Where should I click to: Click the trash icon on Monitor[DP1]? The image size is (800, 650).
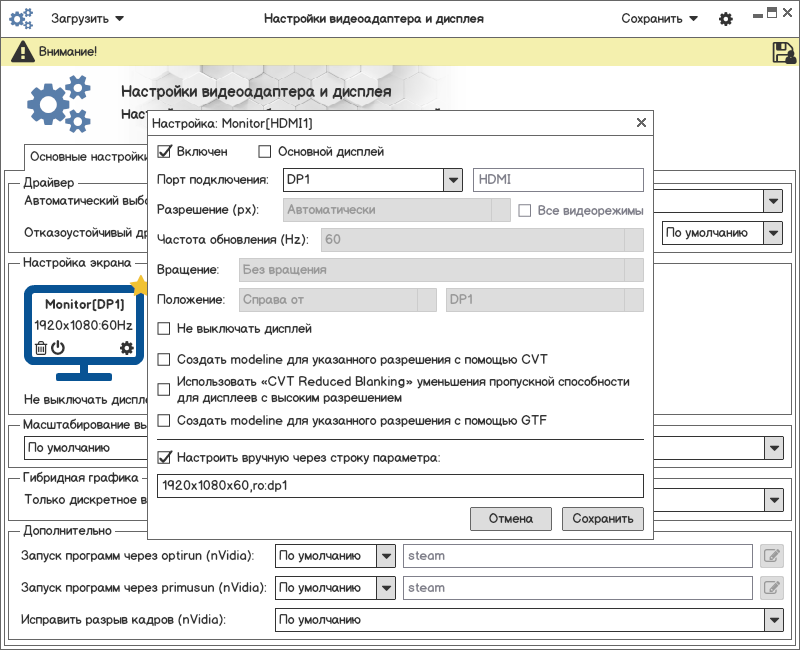click(x=41, y=348)
